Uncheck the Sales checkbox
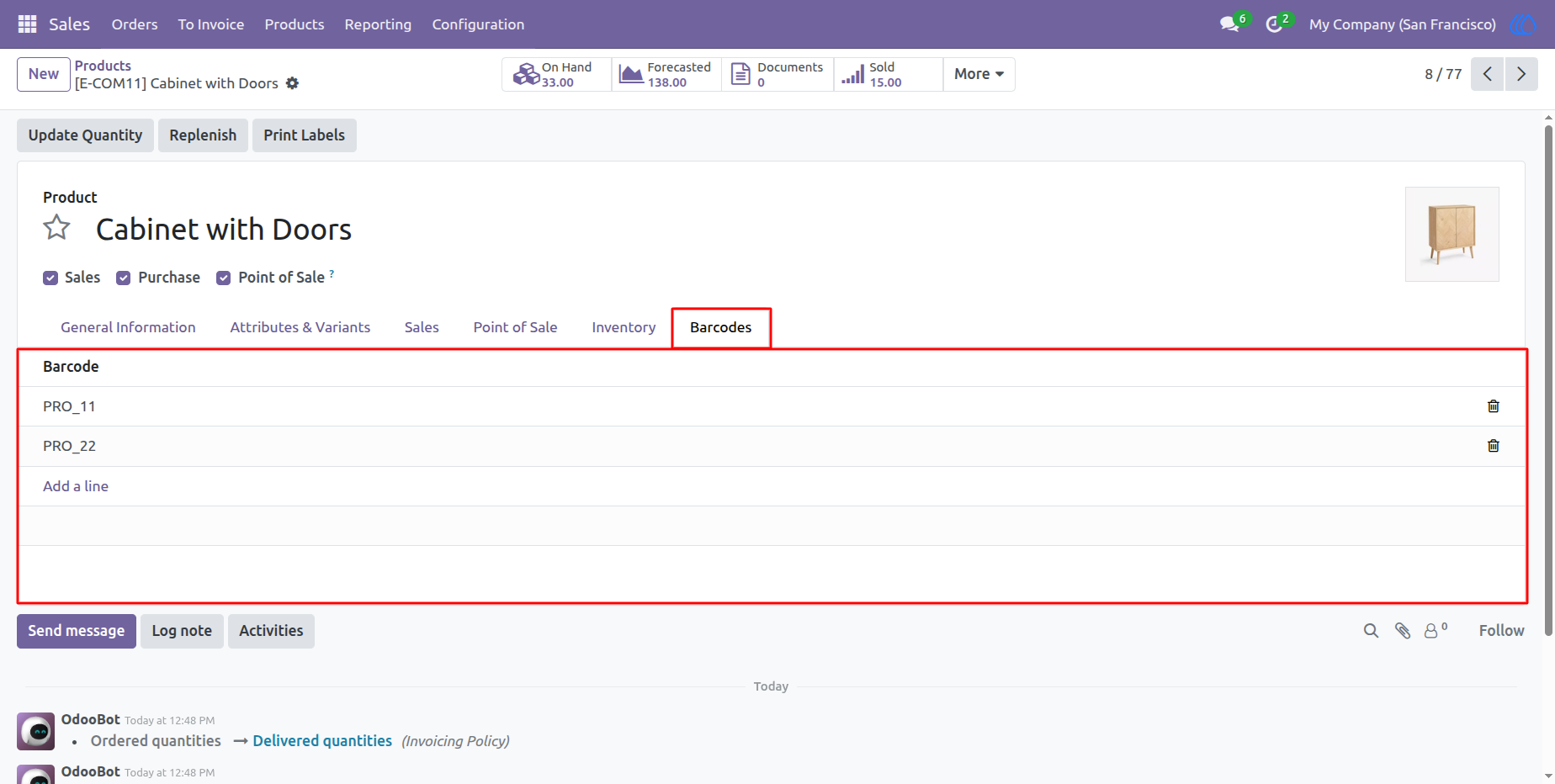Viewport: 1555px width, 784px height. pyautogui.click(x=50, y=278)
